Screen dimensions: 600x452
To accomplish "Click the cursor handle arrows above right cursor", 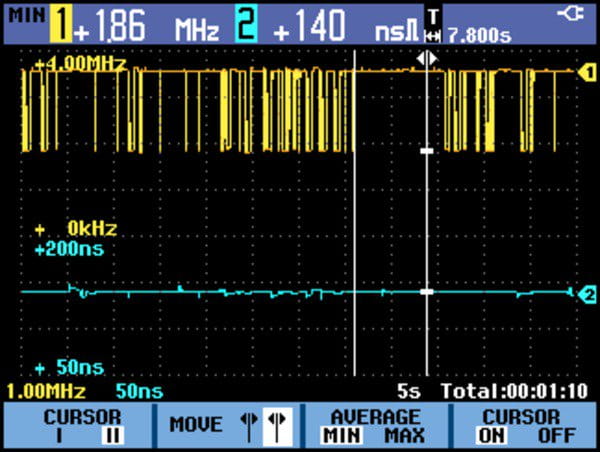I will click(427, 59).
